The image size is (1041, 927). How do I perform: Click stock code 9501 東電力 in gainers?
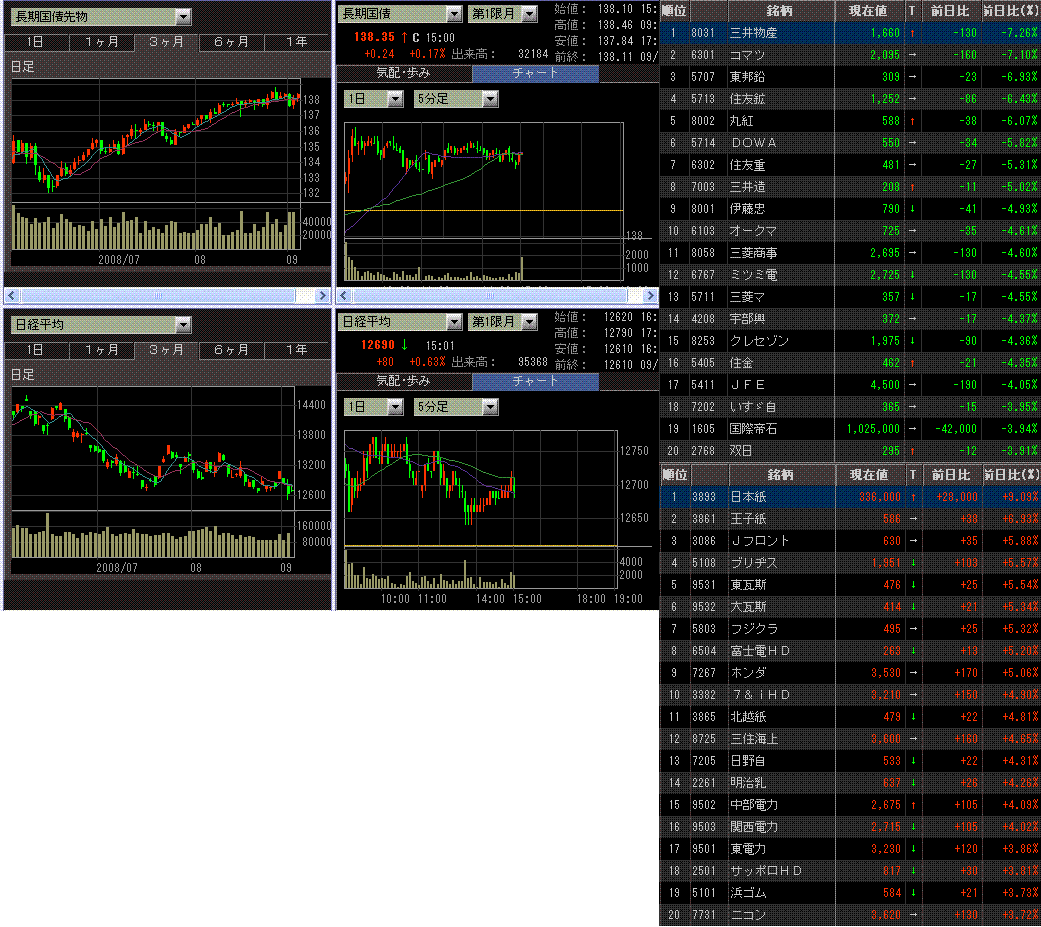coord(704,849)
